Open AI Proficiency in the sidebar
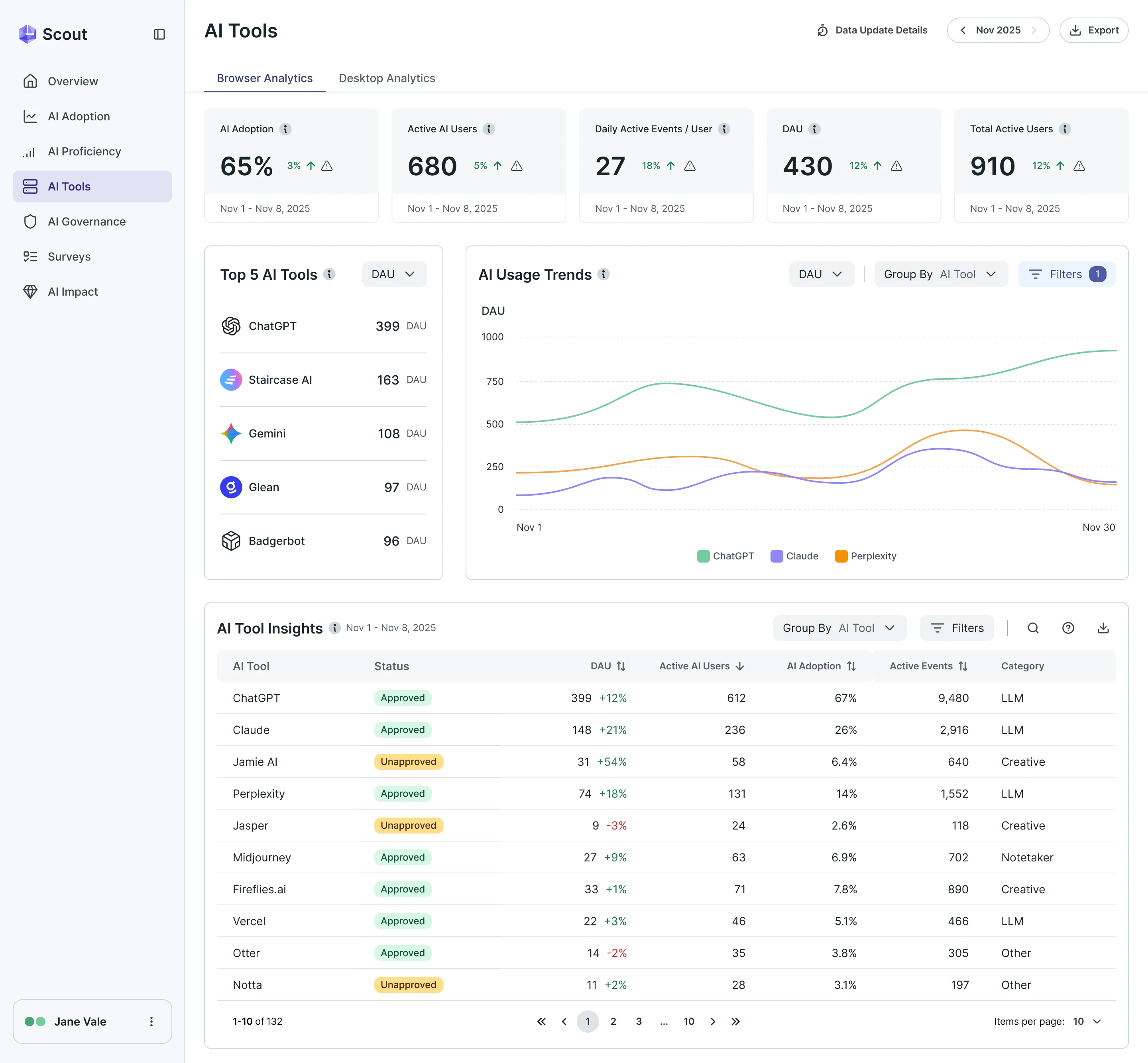Image resolution: width=1148 pixels, height=1063 pixels. click(x=92, y=151)
